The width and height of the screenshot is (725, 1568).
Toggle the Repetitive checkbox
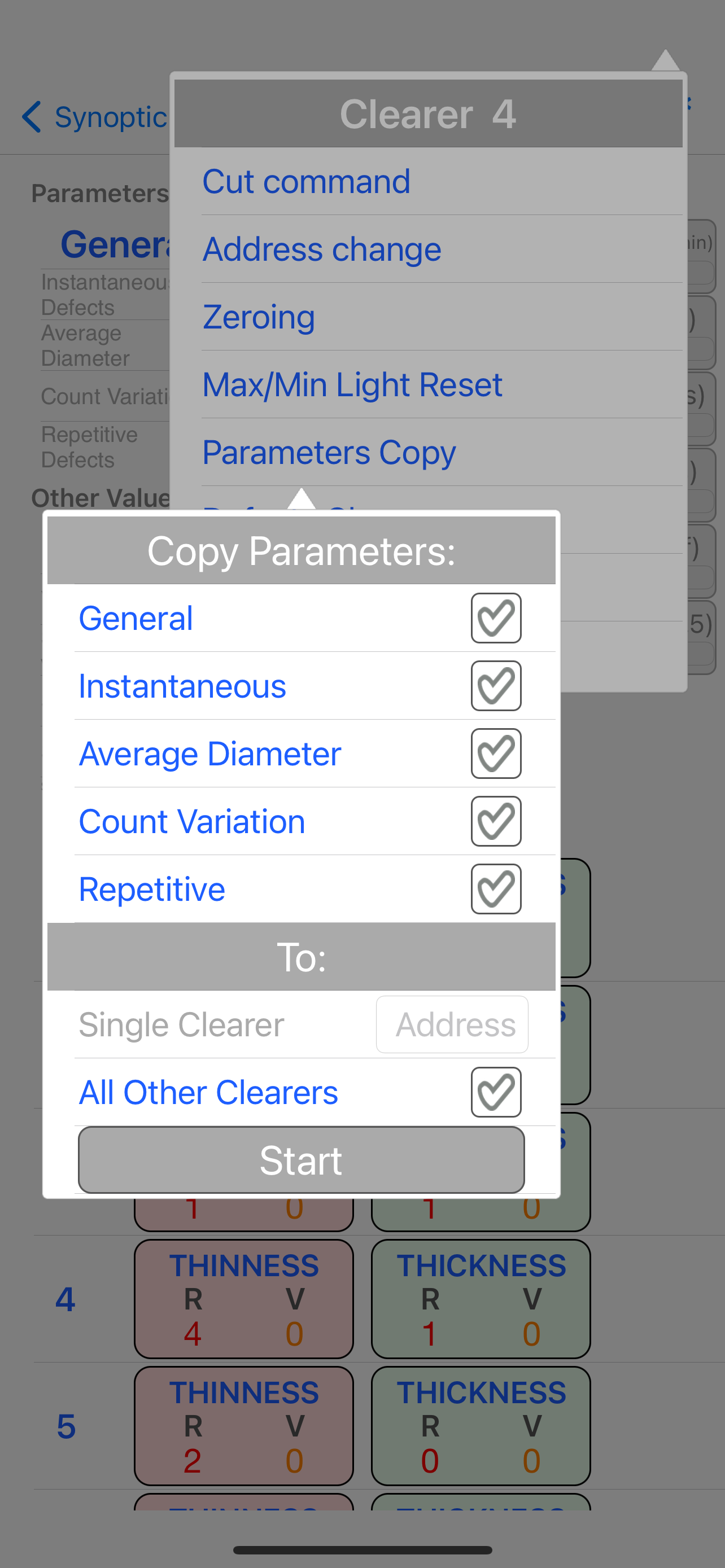[496, 888]
